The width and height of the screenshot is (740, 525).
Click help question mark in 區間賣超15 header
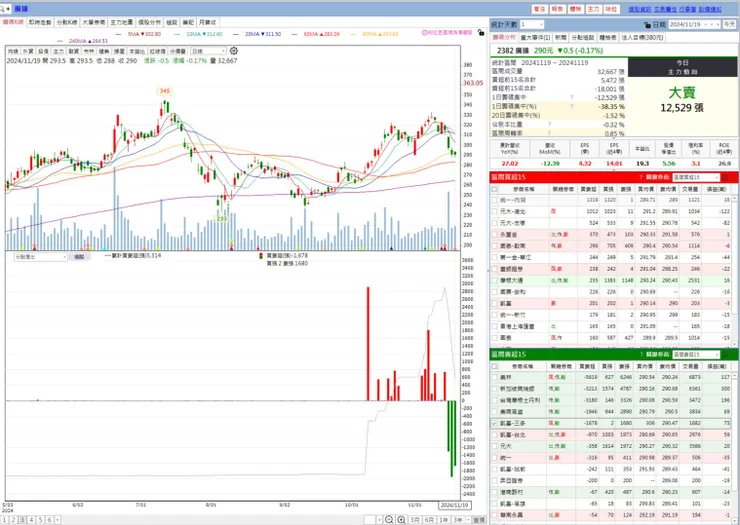[x=641, y=354]
